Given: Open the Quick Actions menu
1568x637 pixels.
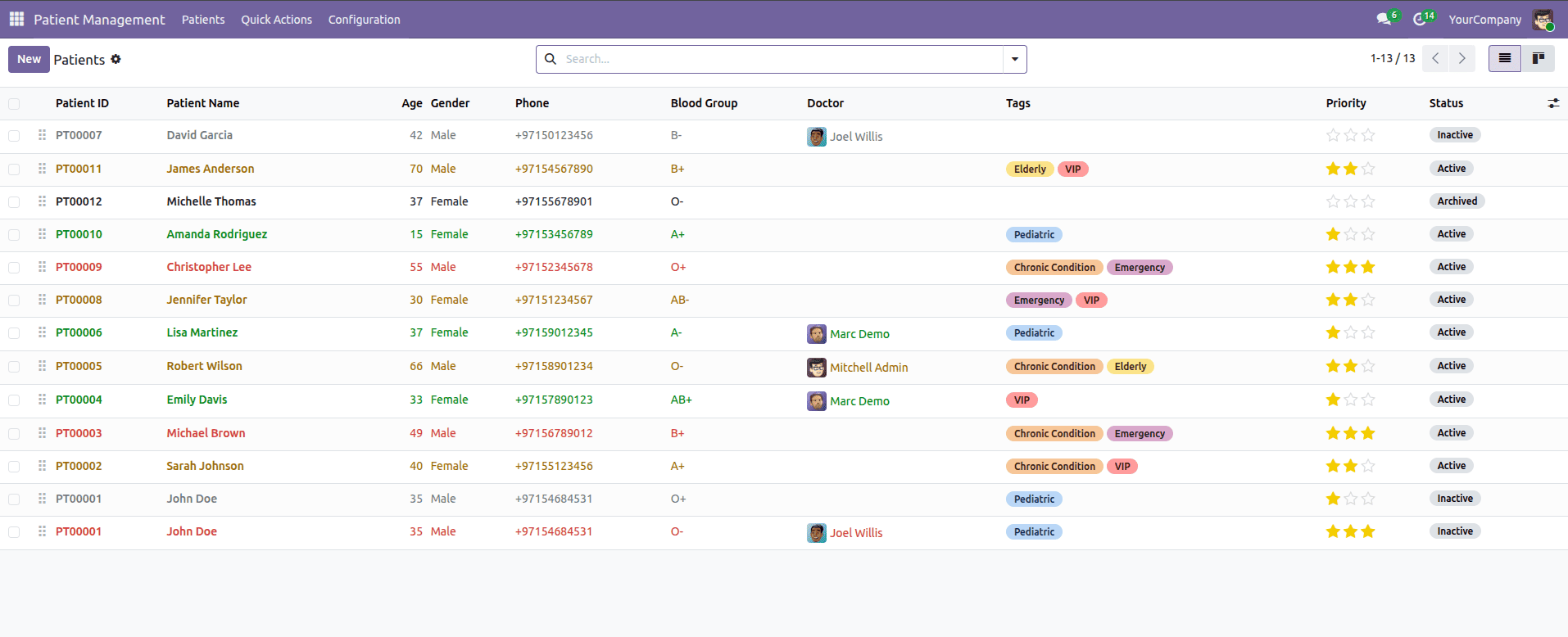Looking at the screenshot, I should coord(276,20).
